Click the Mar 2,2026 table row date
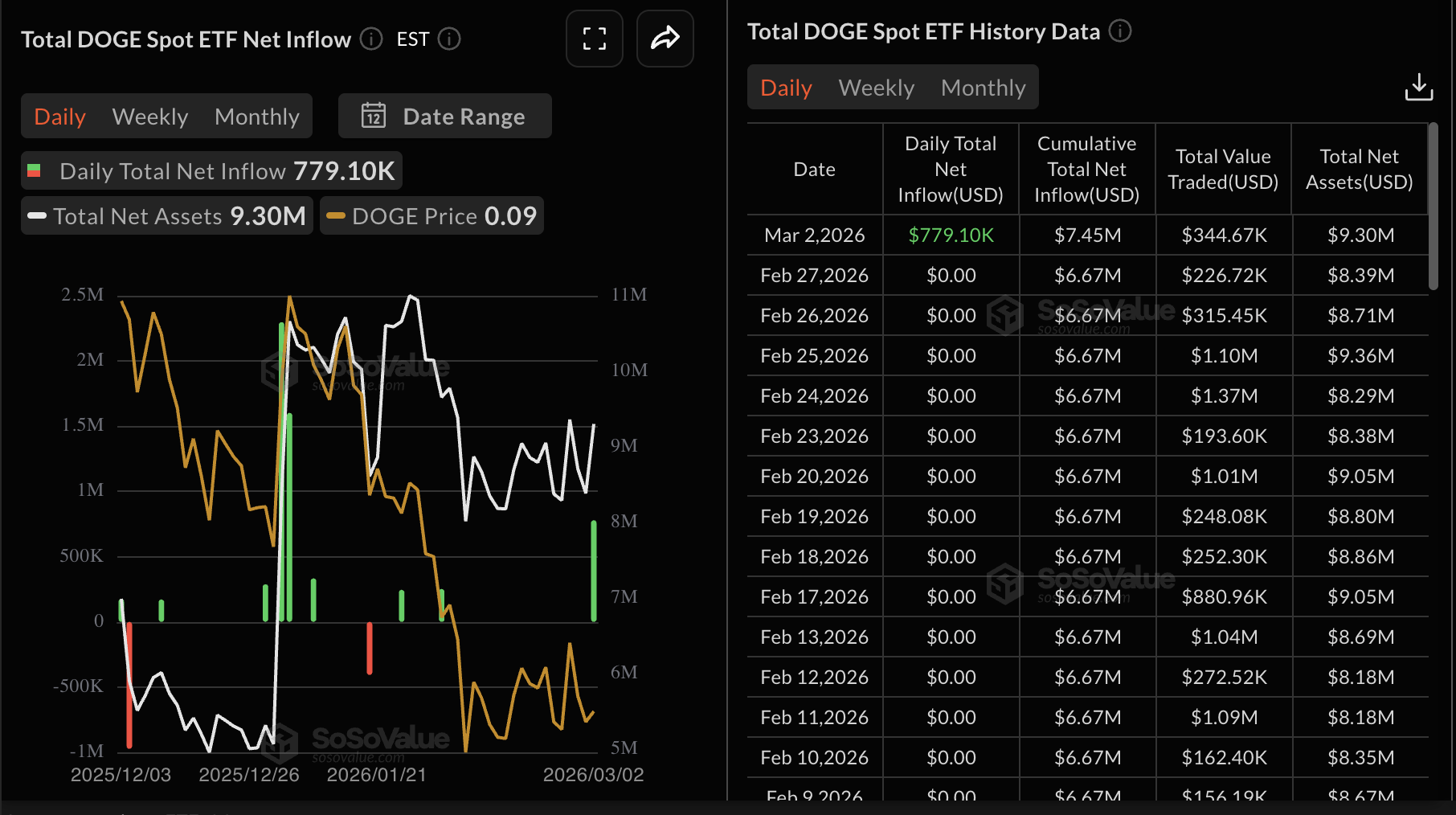Viewport: 1456px width, 815px height. (814, 235)
